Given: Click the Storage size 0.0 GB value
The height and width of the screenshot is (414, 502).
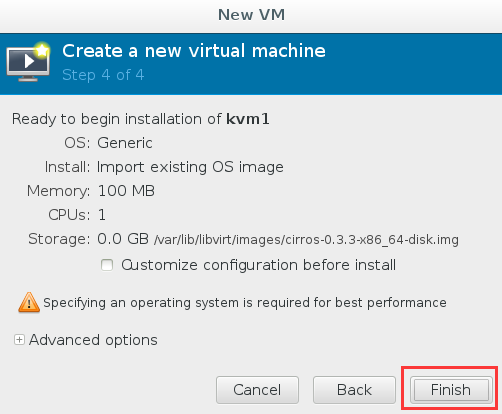Looking at the screenshot, I should click(123, 239).
